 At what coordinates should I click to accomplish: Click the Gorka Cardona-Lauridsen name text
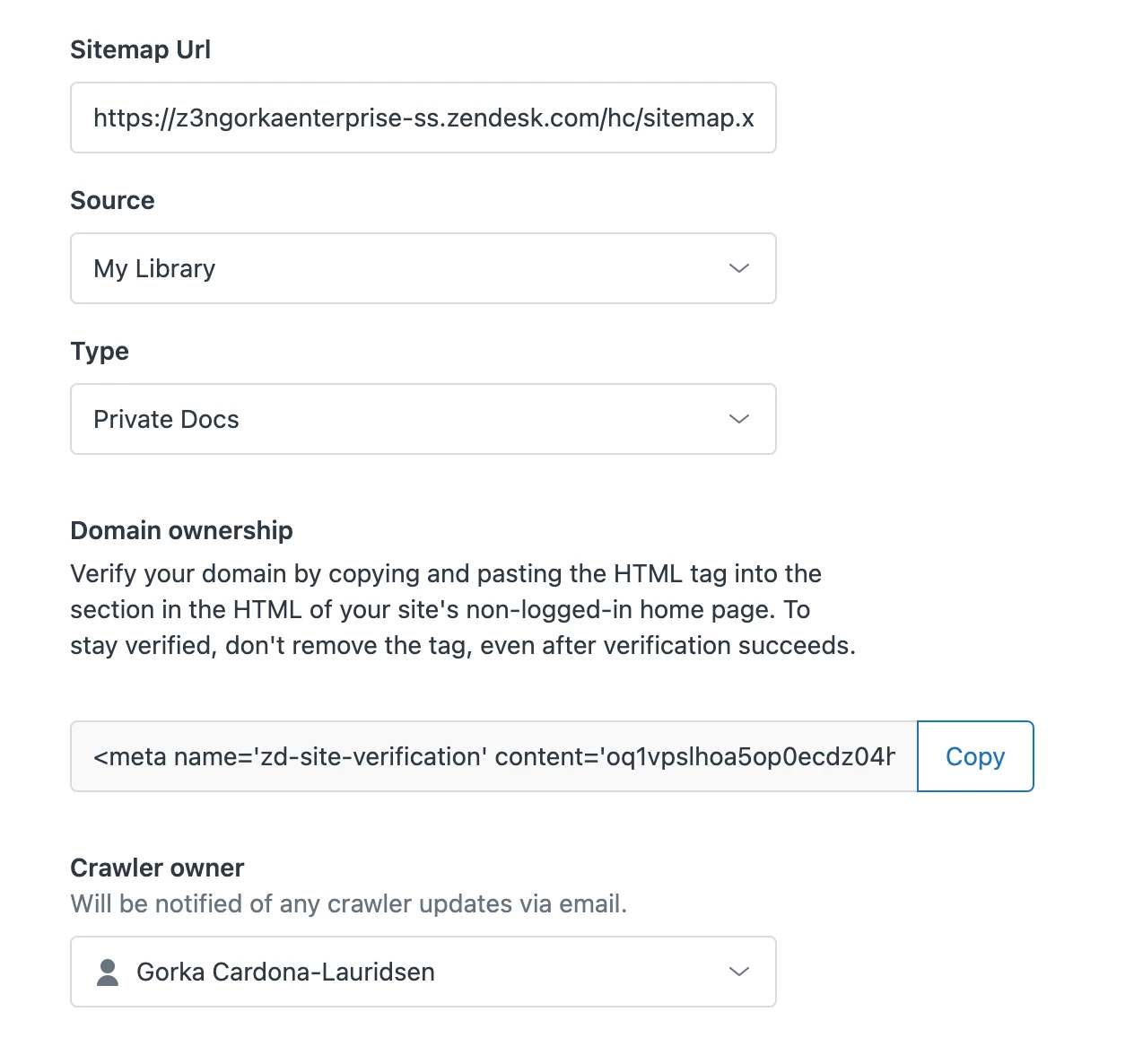pos(285,972)
